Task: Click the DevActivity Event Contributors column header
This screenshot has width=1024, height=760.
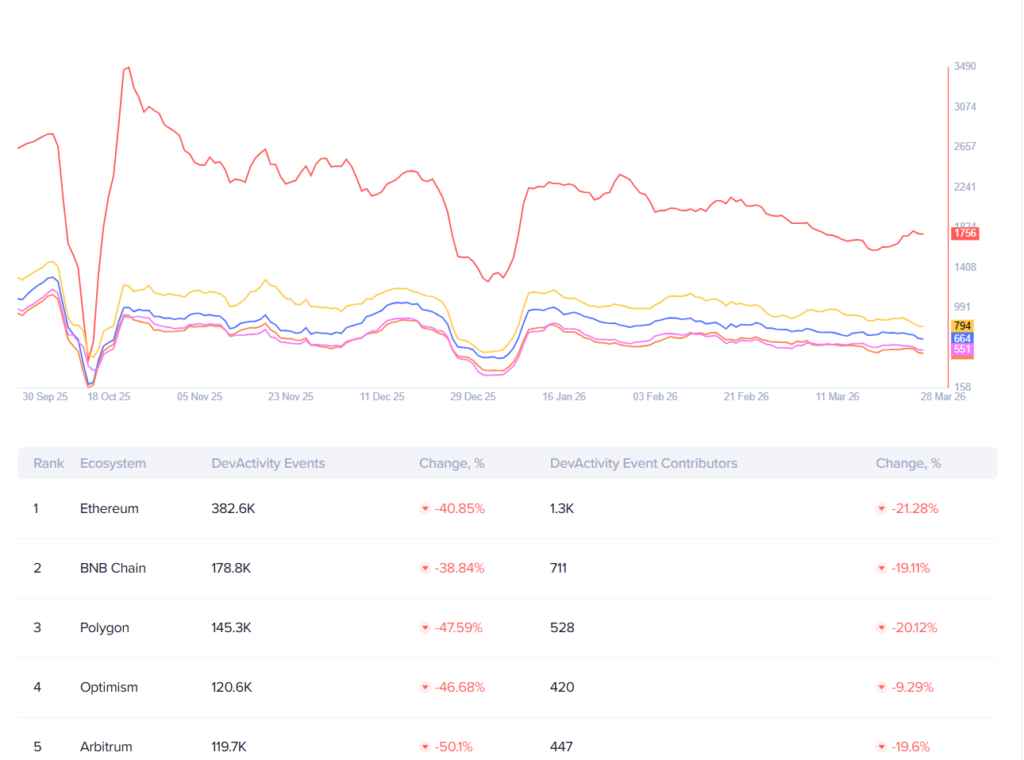Action: [643, 463]
